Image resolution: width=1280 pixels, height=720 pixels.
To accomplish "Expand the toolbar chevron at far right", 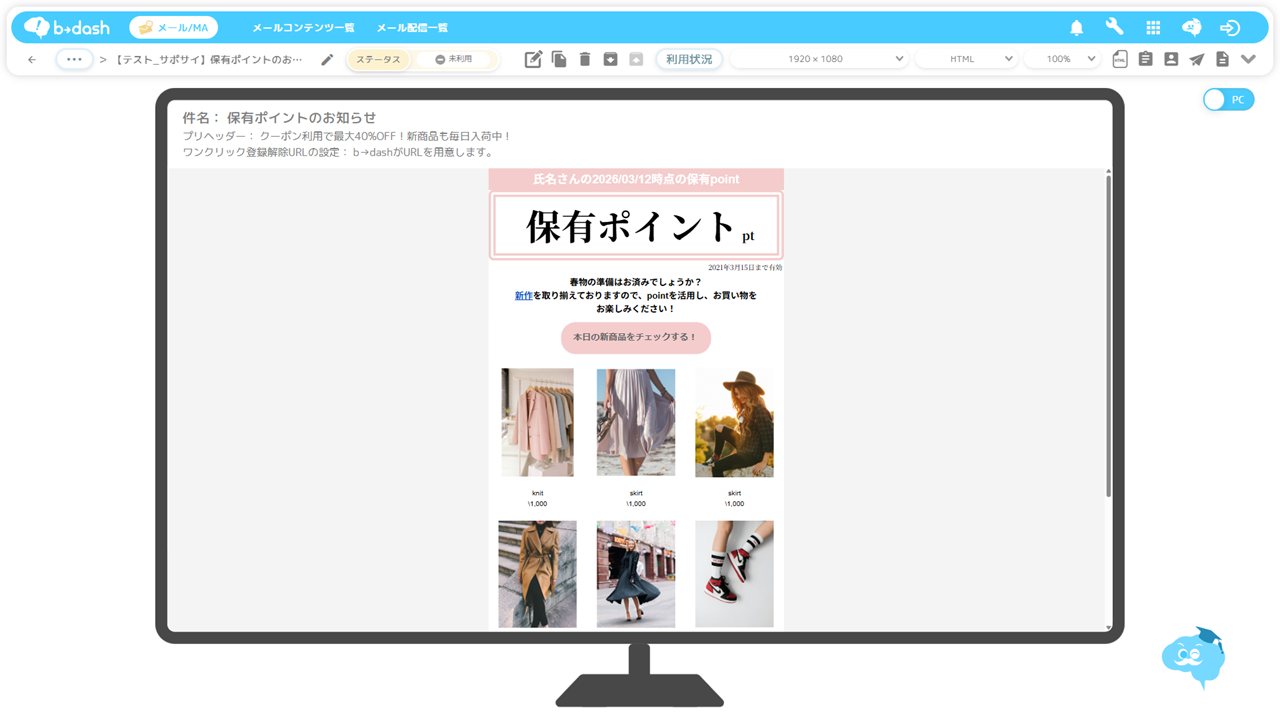I will coord(1248,60).
